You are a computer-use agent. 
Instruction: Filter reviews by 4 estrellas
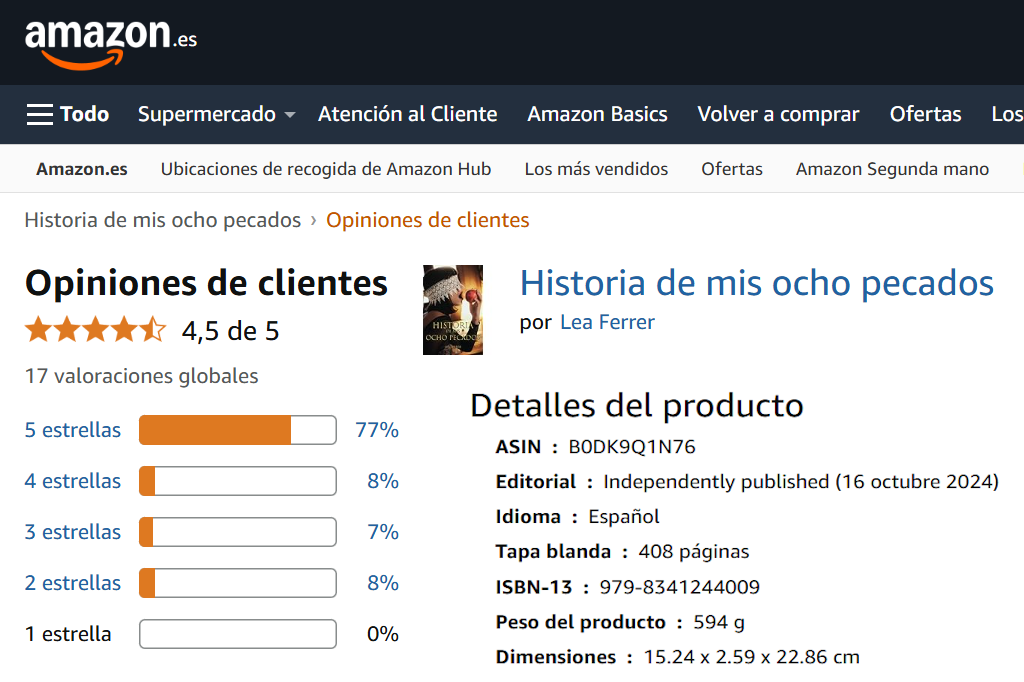click(x=72, y=481)
